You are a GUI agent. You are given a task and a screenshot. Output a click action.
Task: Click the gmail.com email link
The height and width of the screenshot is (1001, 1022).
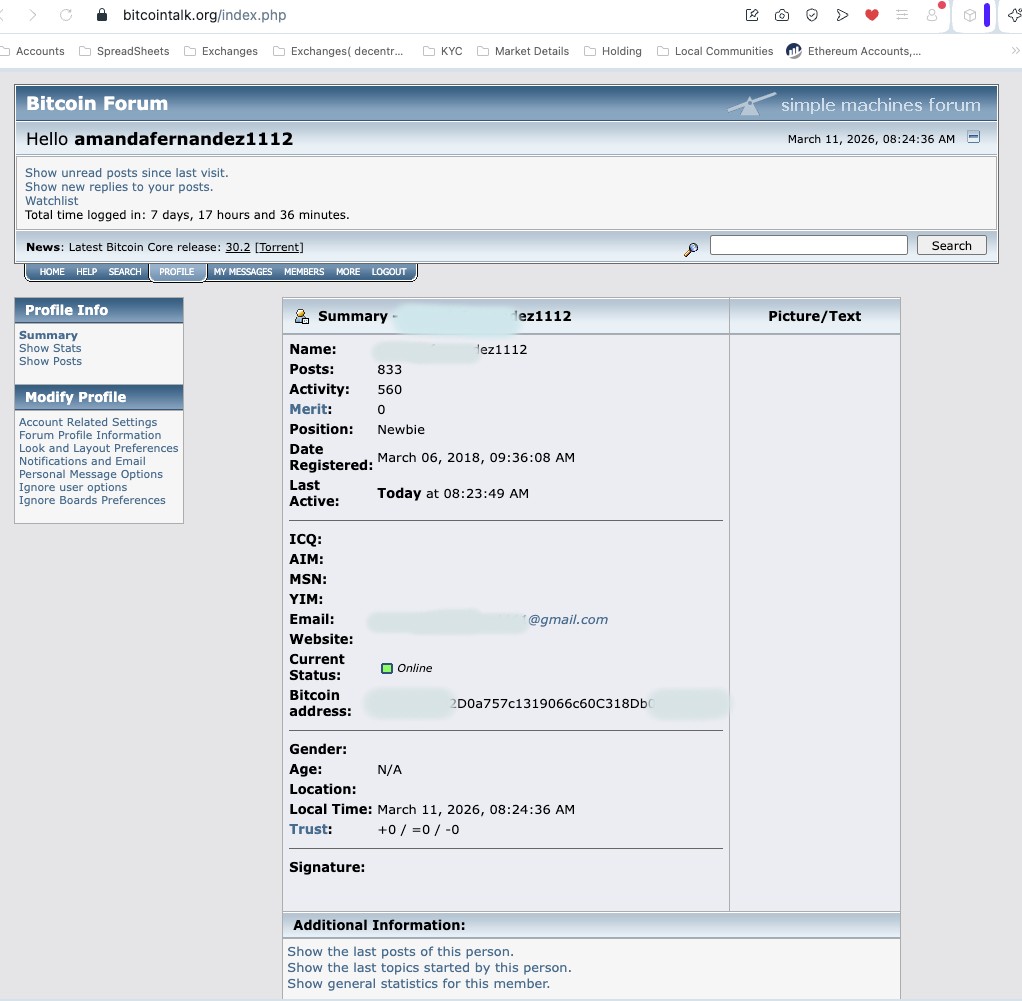click(568, 620)
